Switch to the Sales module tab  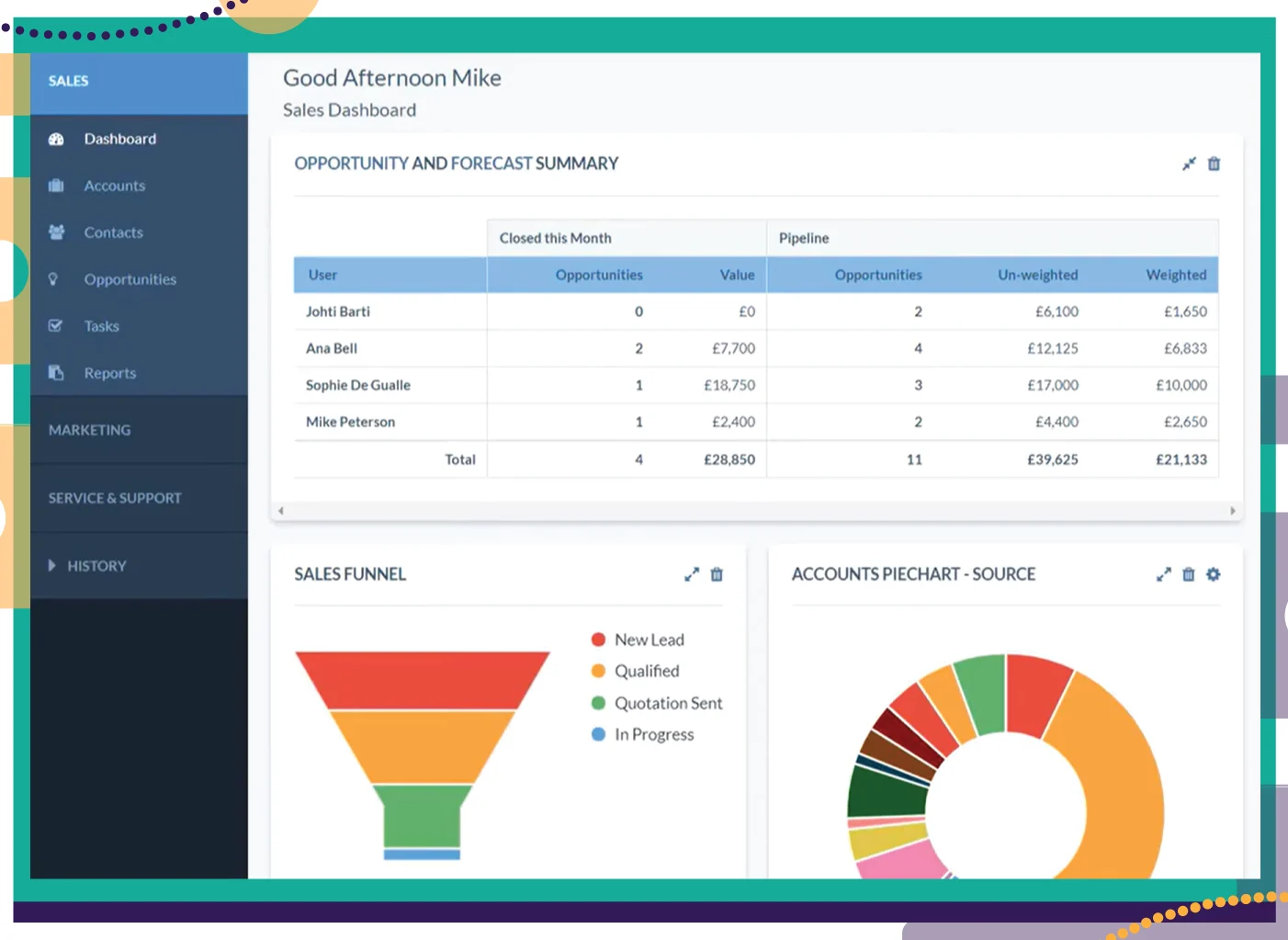coord(68,81)
